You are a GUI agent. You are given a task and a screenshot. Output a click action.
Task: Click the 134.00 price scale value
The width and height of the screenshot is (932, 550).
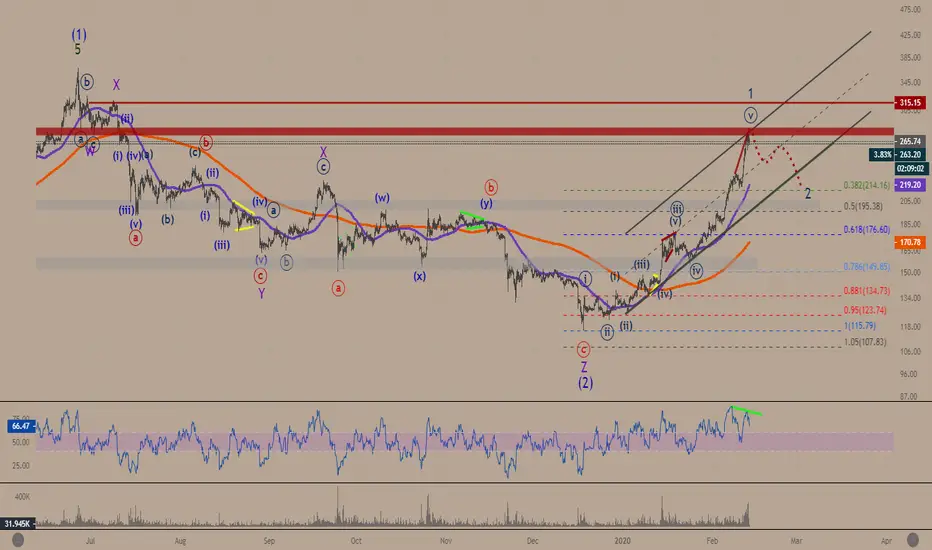pyautogui.click(x=910, y=298)
